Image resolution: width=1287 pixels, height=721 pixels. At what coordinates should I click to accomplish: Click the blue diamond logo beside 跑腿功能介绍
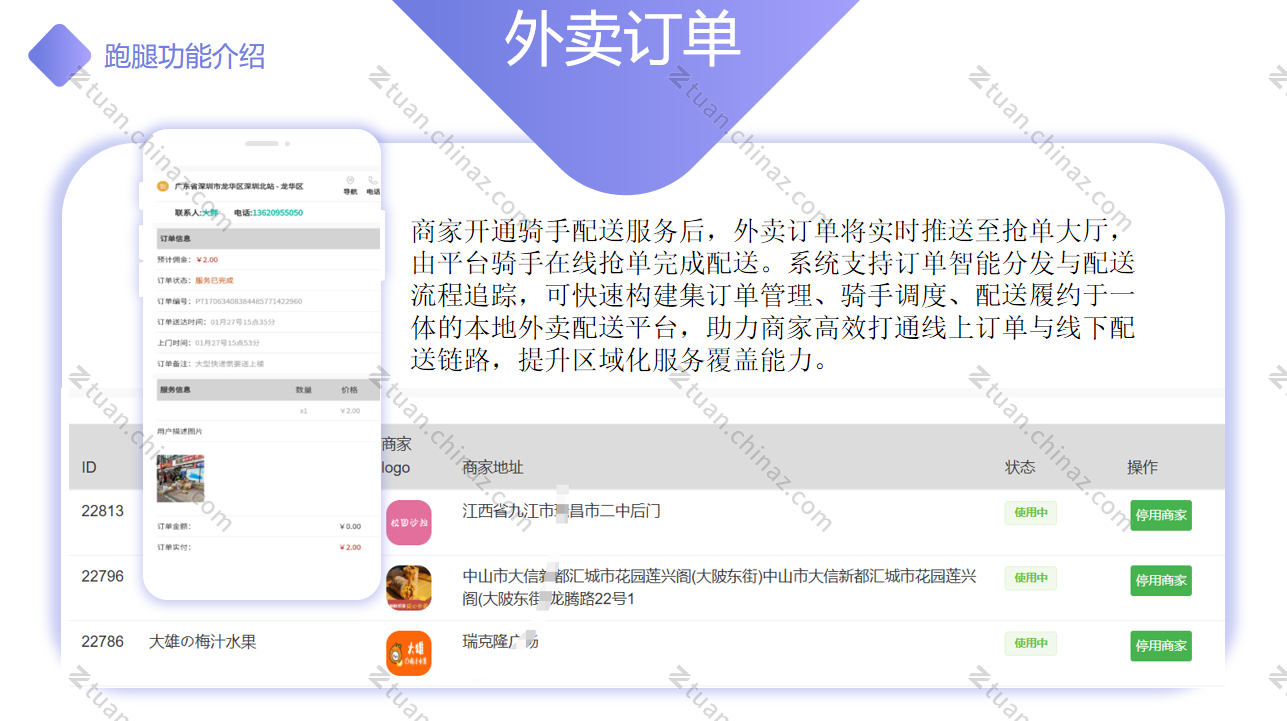(60, 55)
